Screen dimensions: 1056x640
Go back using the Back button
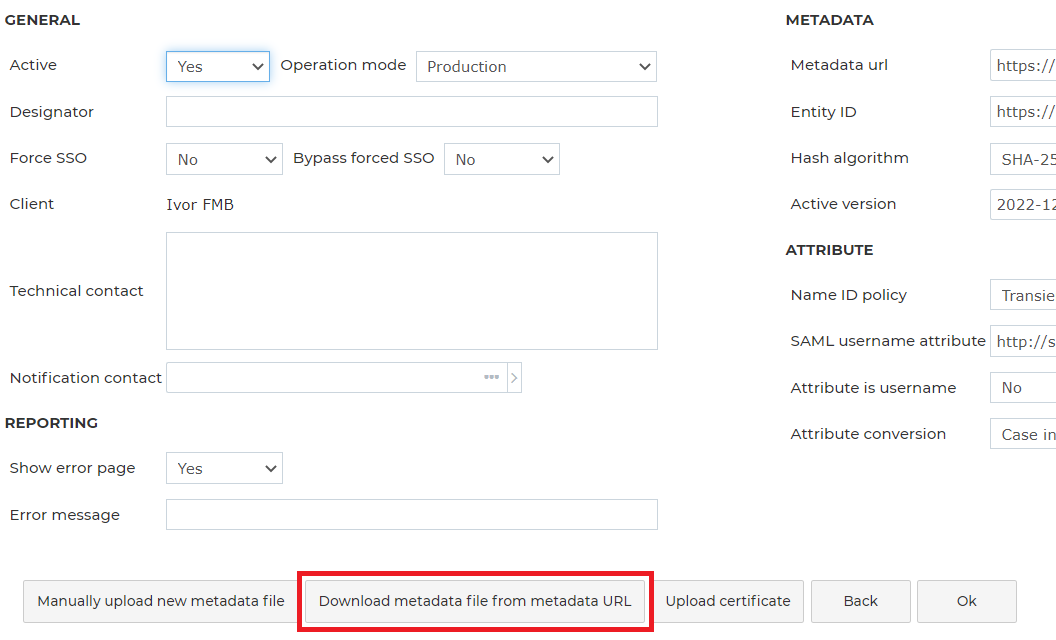[861, 601]
